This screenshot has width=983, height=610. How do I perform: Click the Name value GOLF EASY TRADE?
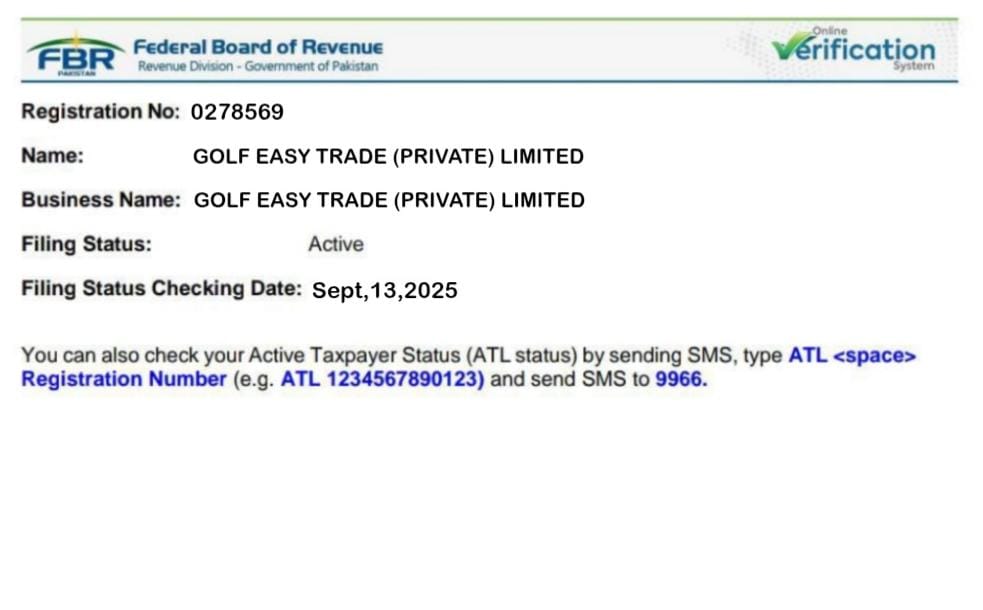(x=388, y=157)
